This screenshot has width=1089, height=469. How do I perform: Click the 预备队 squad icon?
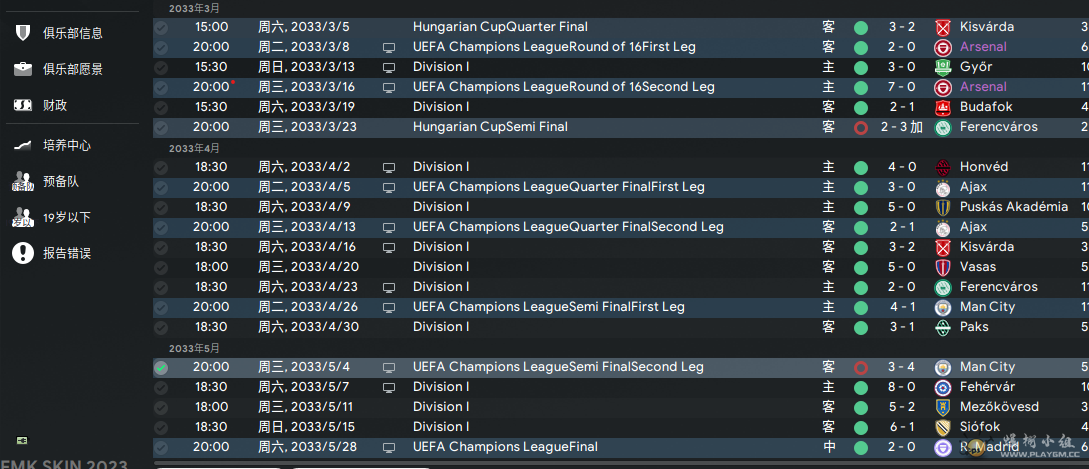(x=23, y=181)
